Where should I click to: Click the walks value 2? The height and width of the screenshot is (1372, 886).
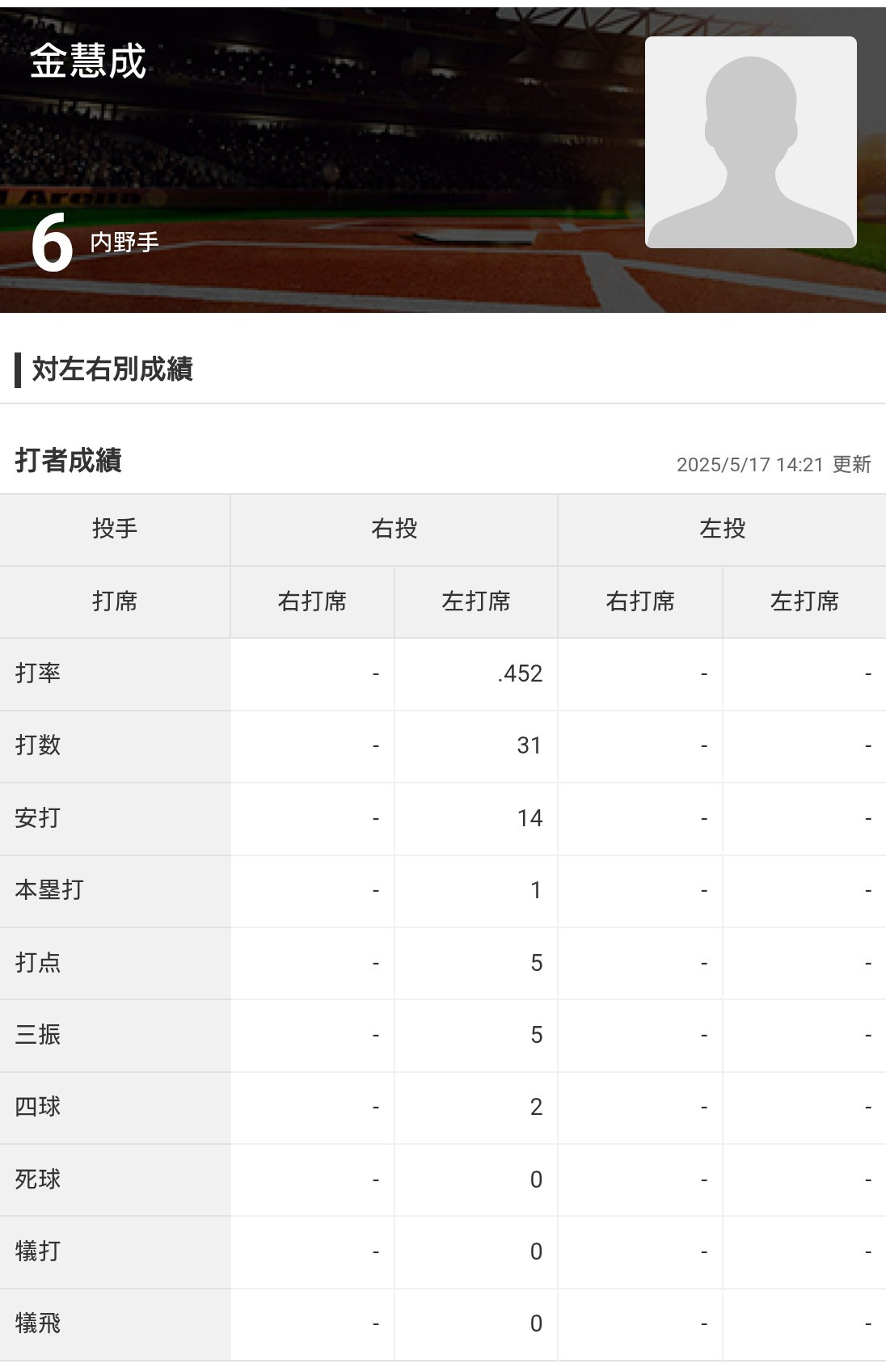536,1107
